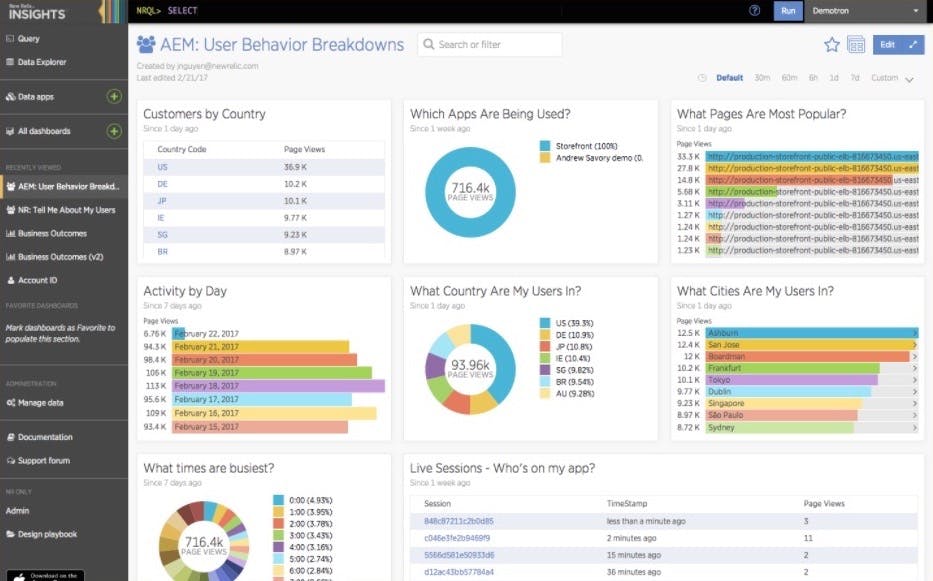Open the grid layout view icon
Viewport: 933px width, 581px height.
856,45
